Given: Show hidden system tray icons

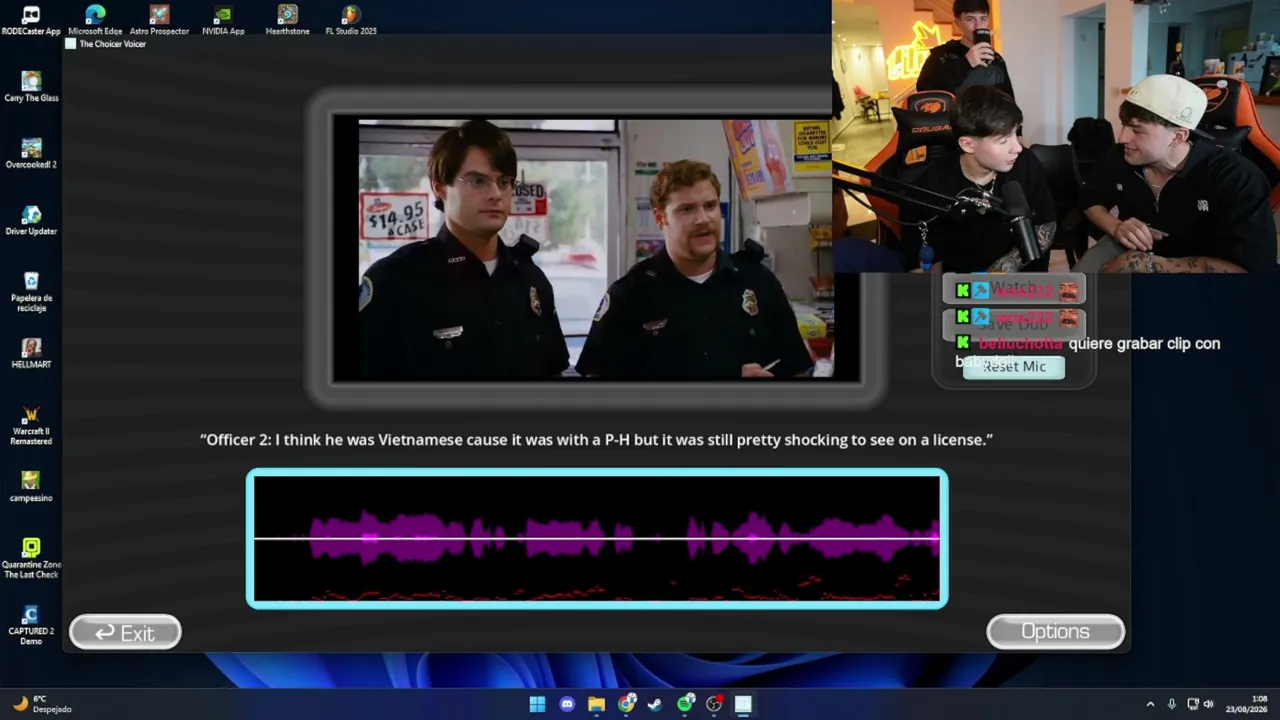Looking at the screenshot, I should tap(1150, 704).
